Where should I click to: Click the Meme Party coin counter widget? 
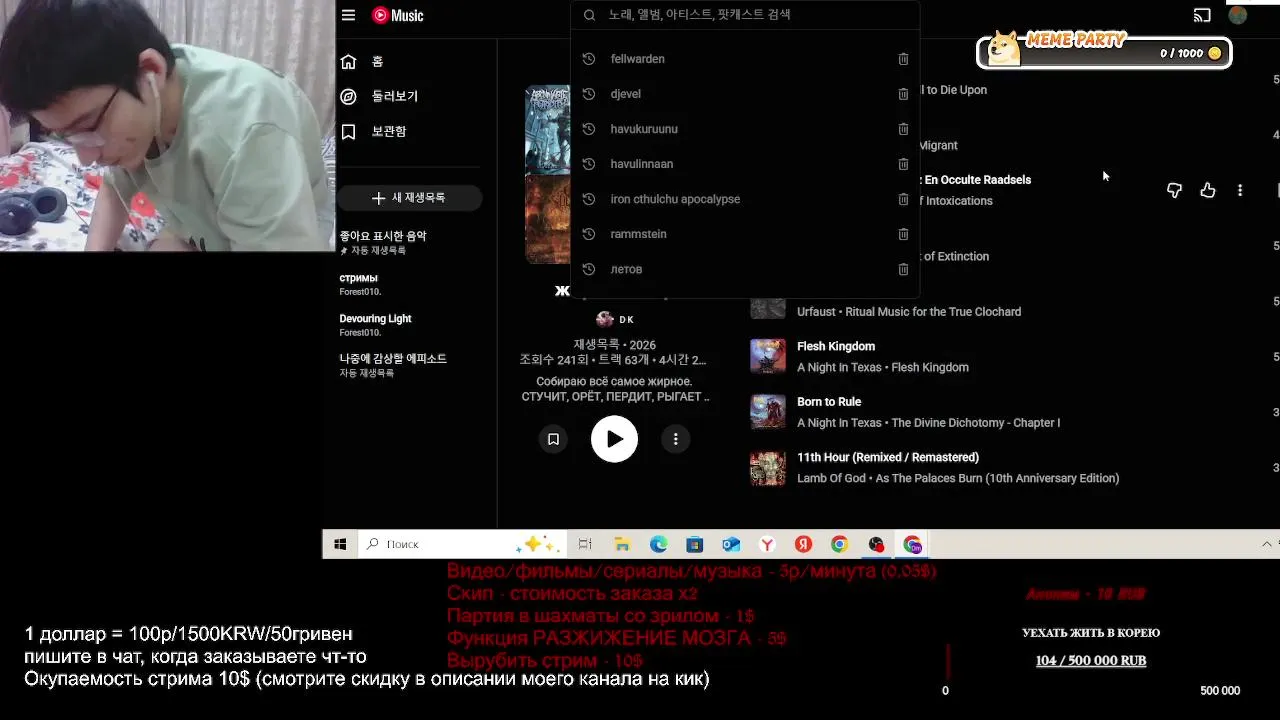point(1104,50)
